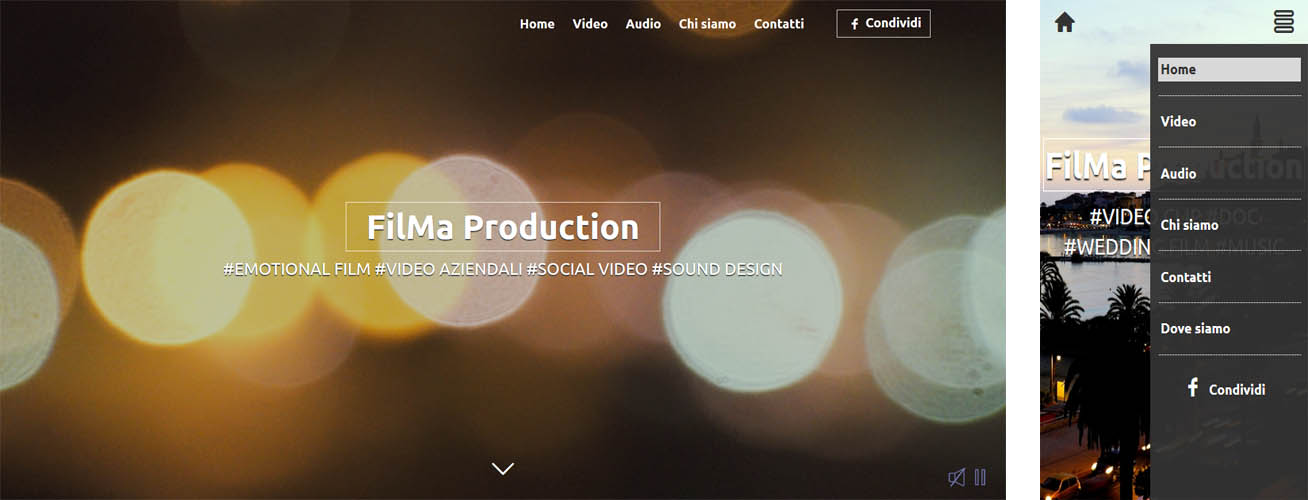The width and height of the screenshot is (1308, 500).
Task: Click the home icon in mobile header
Action: 1064,22
